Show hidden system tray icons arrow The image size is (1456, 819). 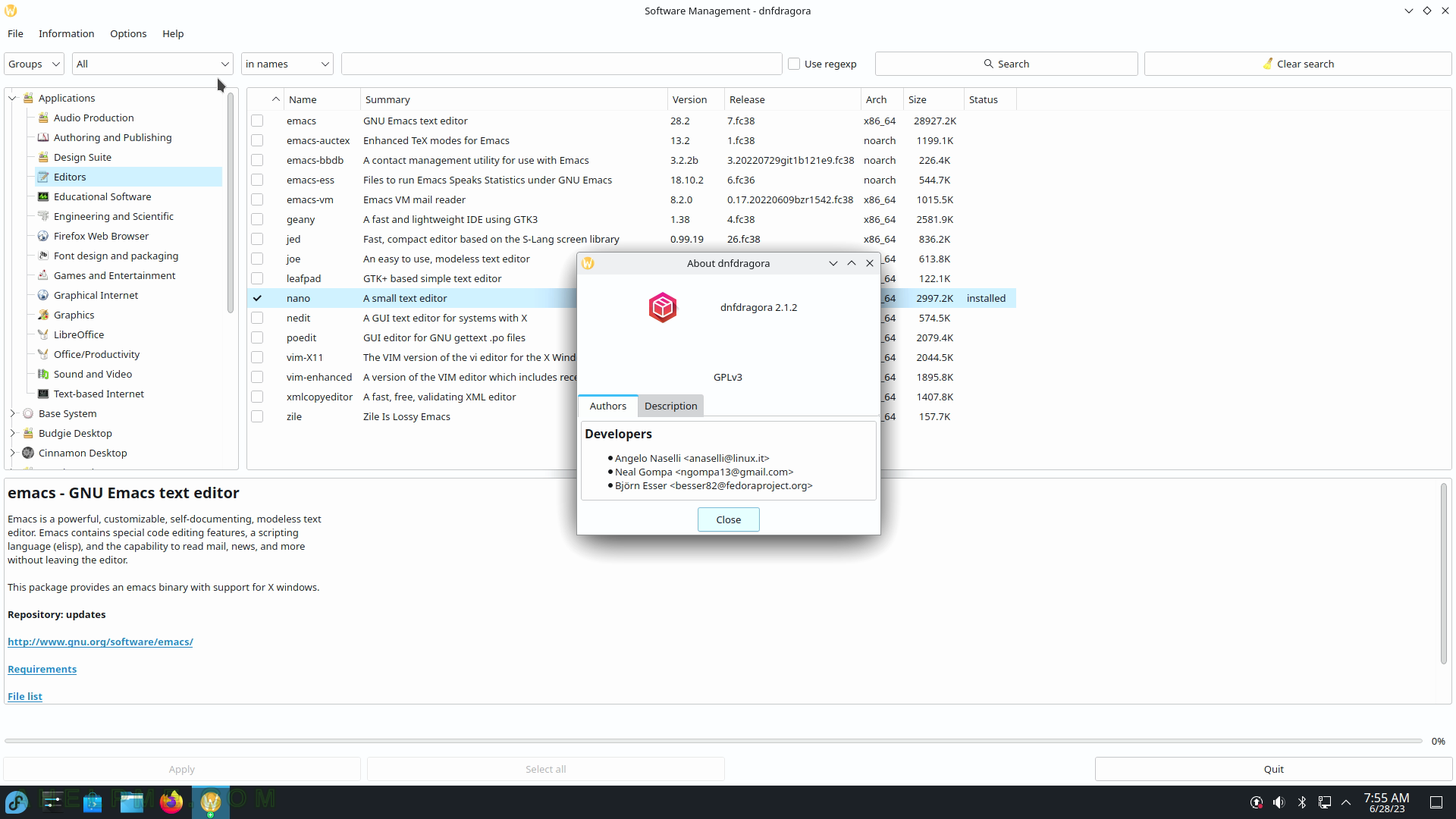click(x=1346, y=802)
